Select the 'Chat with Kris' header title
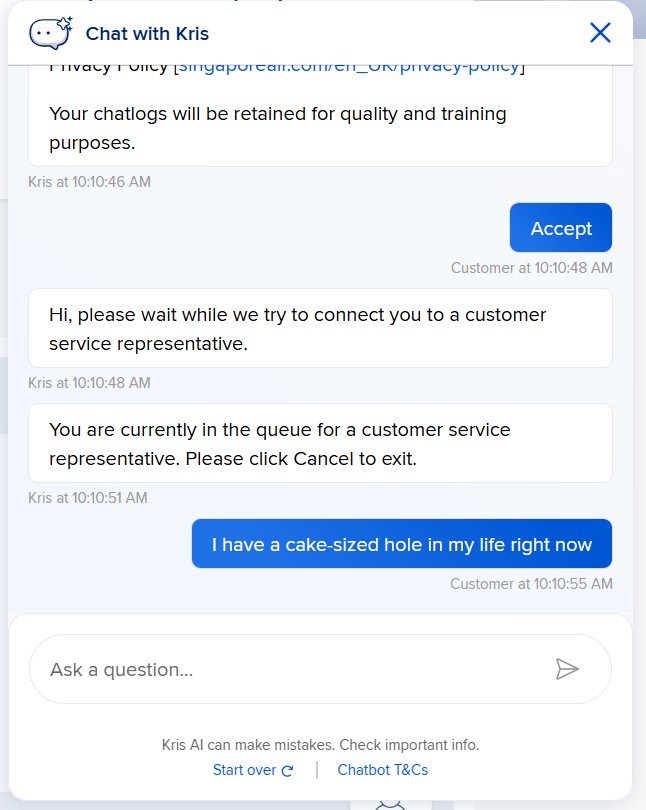Screen dimensions: 646x810 tap(147, 34)
